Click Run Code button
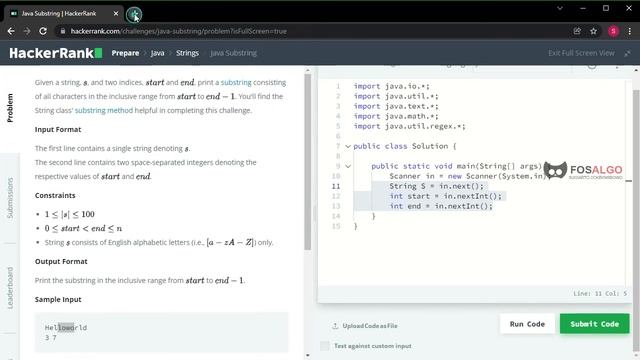 click(x=527, y=324)
